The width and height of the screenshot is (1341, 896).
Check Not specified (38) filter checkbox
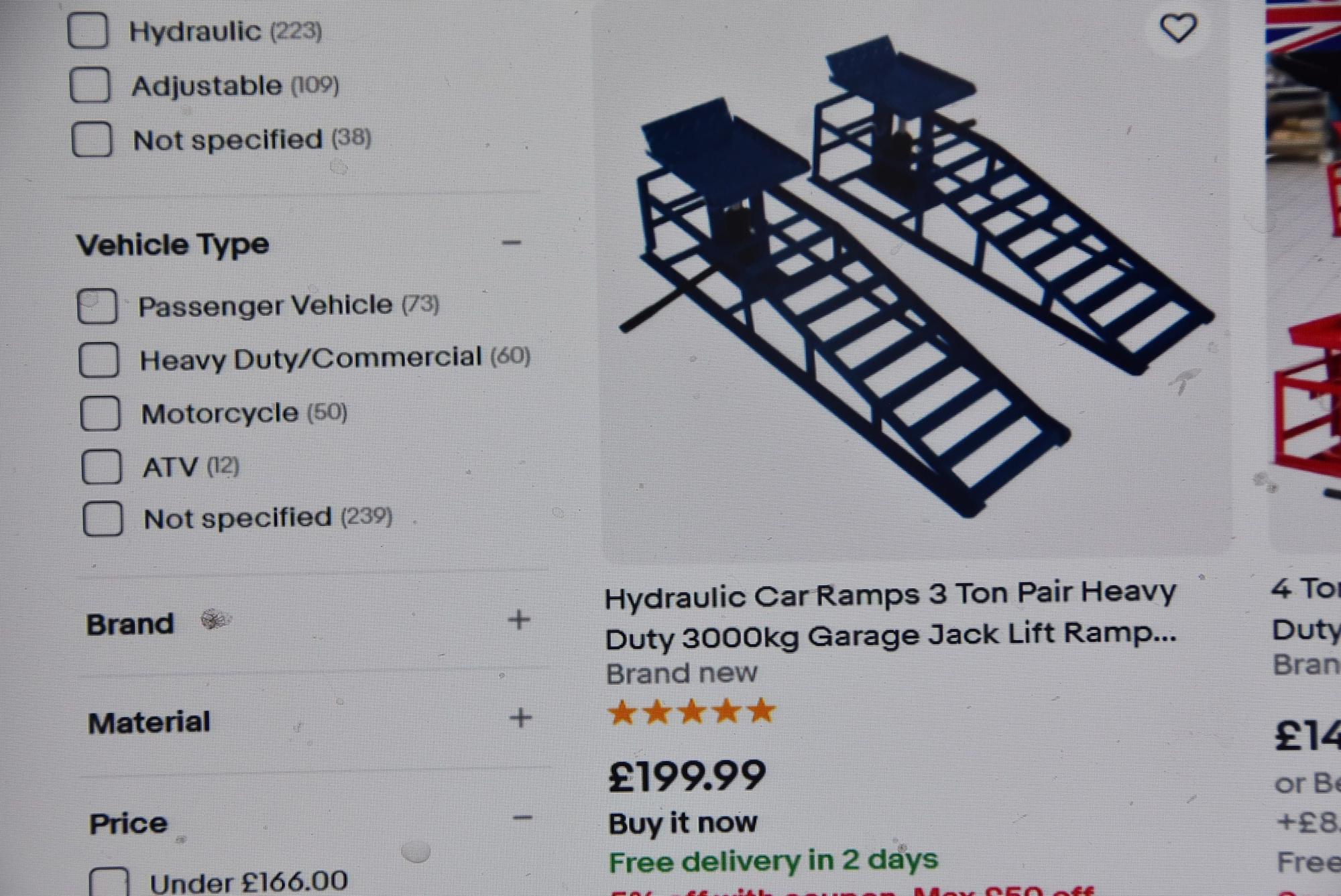pyautogui.click(x=92, y=139)
